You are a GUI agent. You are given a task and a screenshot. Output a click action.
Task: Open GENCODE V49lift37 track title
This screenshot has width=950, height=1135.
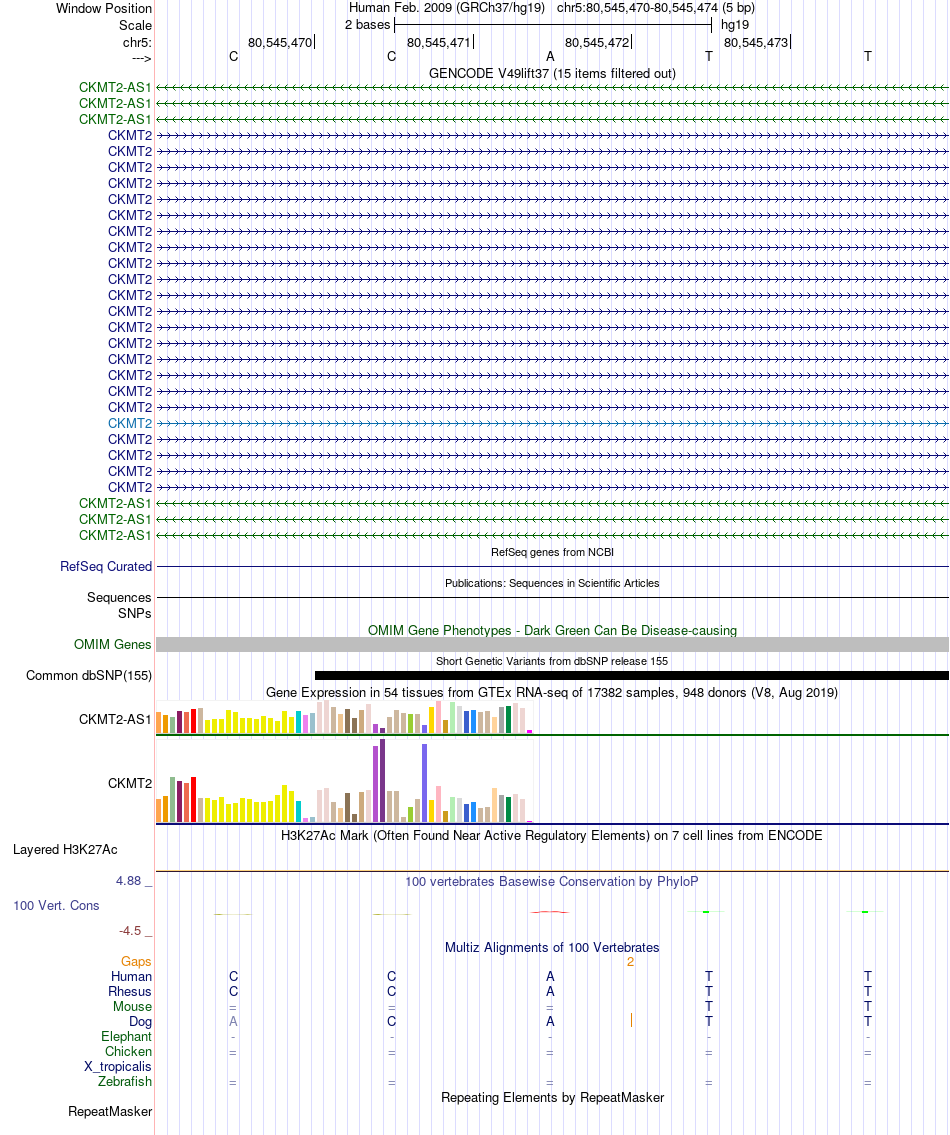pyautogui.click(x=552, y=73)
